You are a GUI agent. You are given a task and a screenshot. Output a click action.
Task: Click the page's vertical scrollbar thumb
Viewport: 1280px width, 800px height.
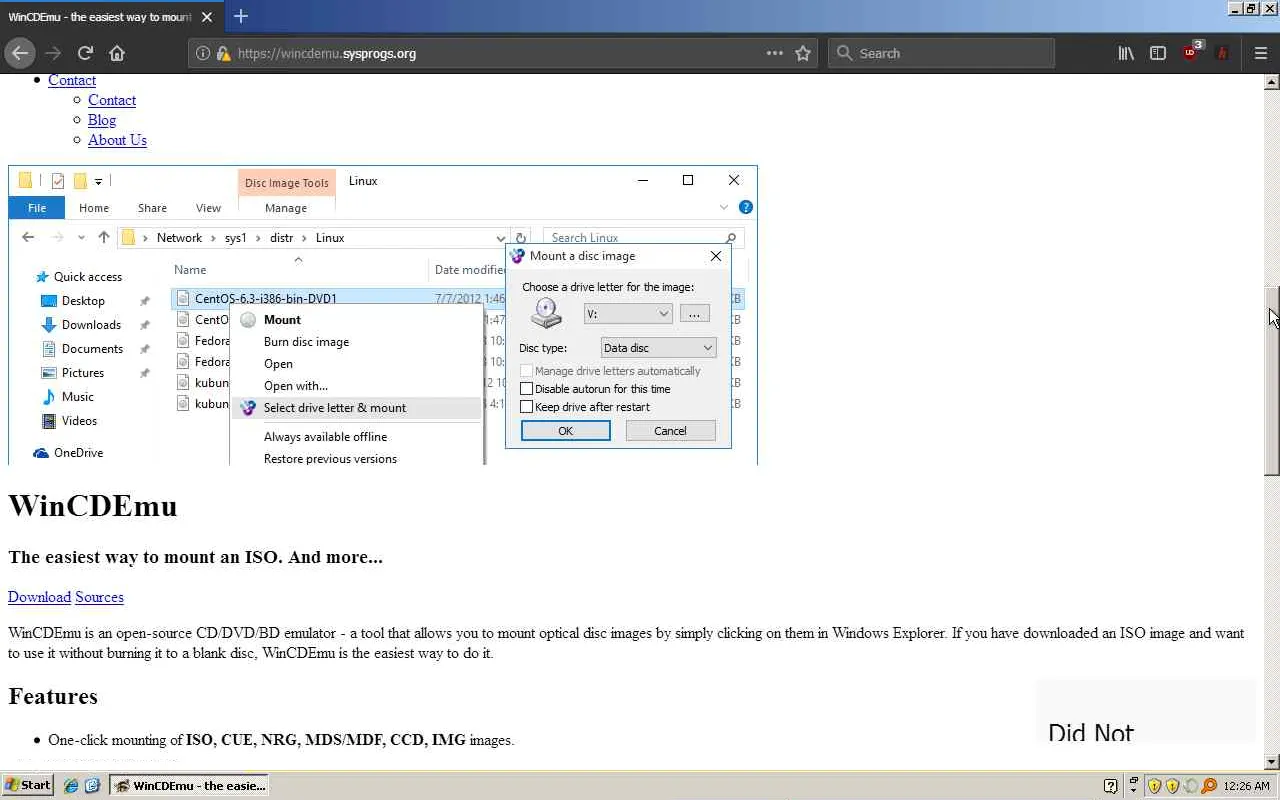pyautogui.click(x=1272, y=380)
